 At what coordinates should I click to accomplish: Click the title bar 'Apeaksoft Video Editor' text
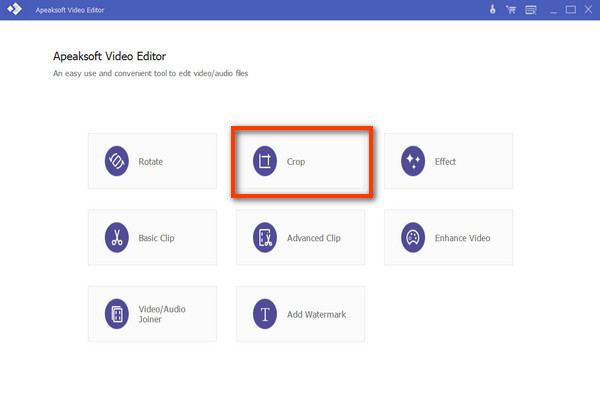click(70, 10)
